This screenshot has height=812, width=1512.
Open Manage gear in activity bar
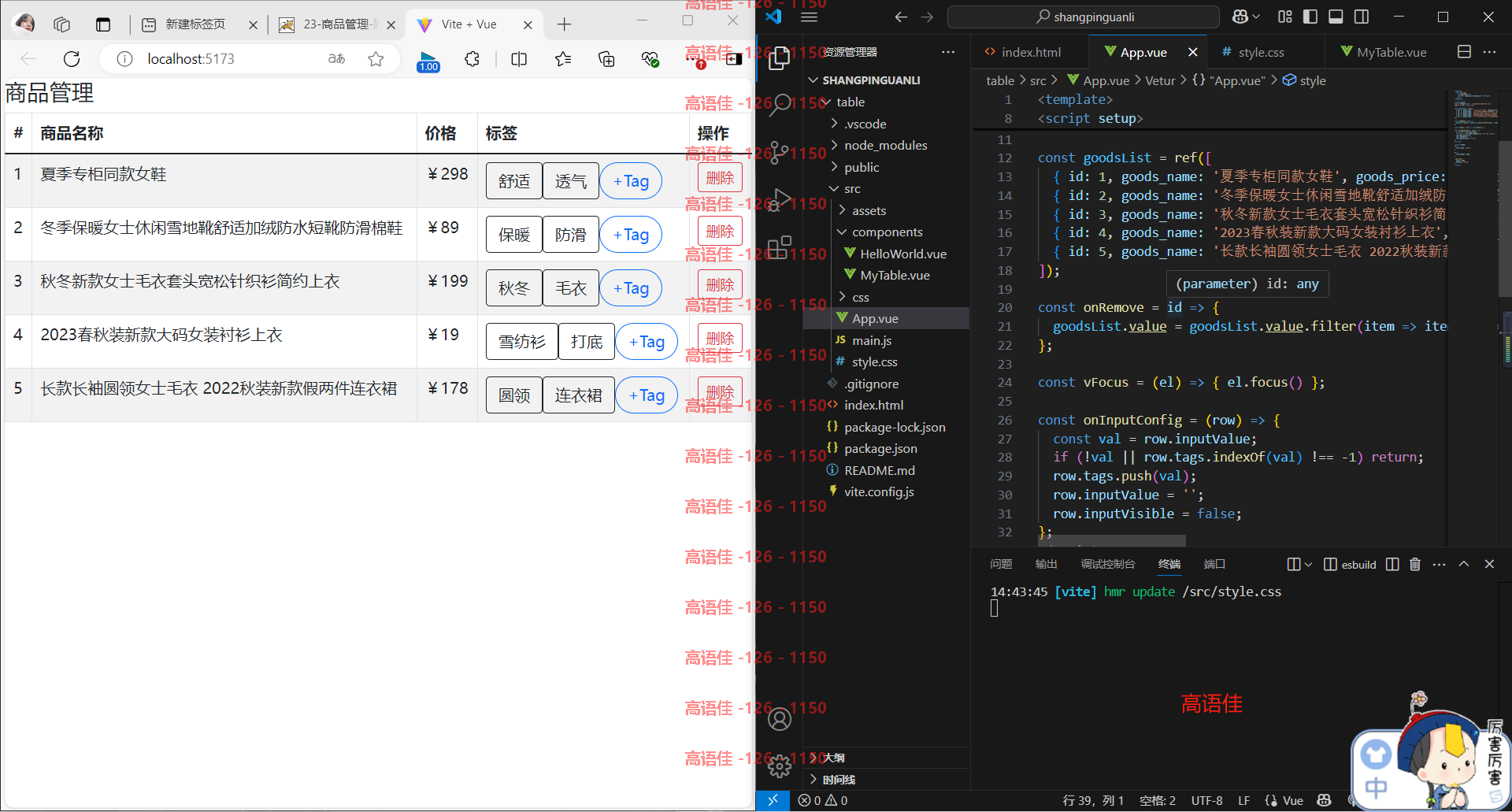point(779,766)
